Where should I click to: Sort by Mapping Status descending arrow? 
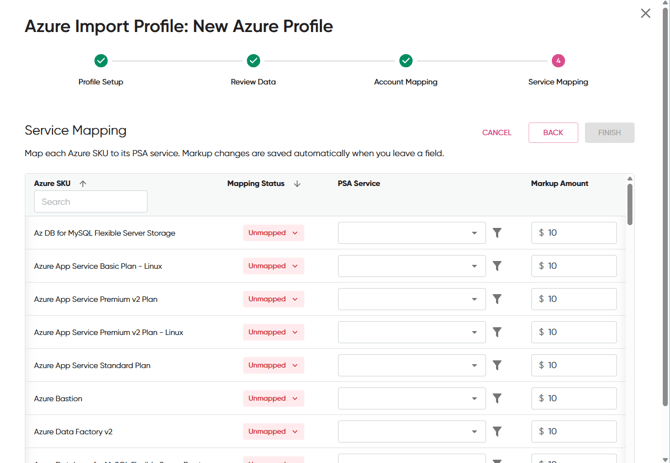coord(297,184)
